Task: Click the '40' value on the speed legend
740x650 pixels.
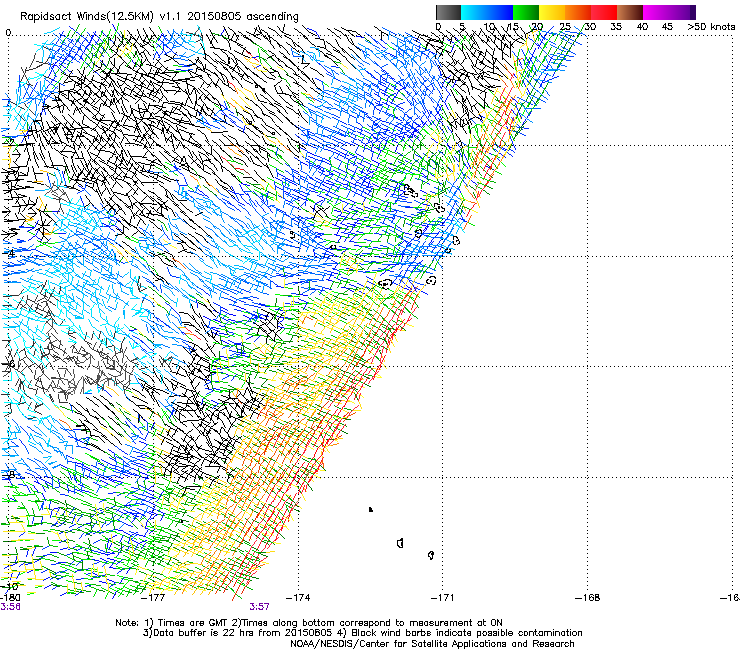Action: (x=642, y=27)
